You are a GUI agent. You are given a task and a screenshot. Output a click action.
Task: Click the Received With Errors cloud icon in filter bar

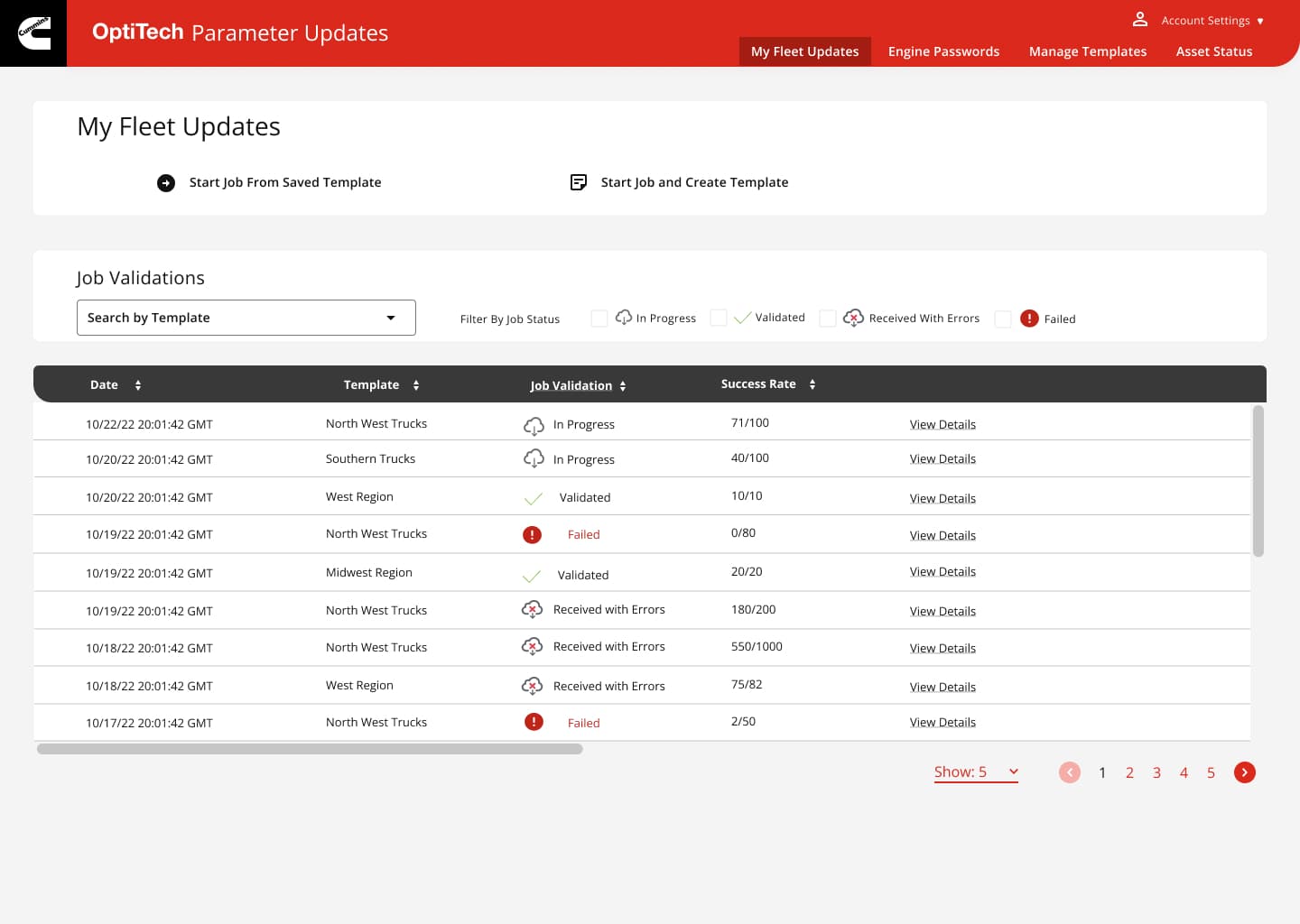coord(853,318)
